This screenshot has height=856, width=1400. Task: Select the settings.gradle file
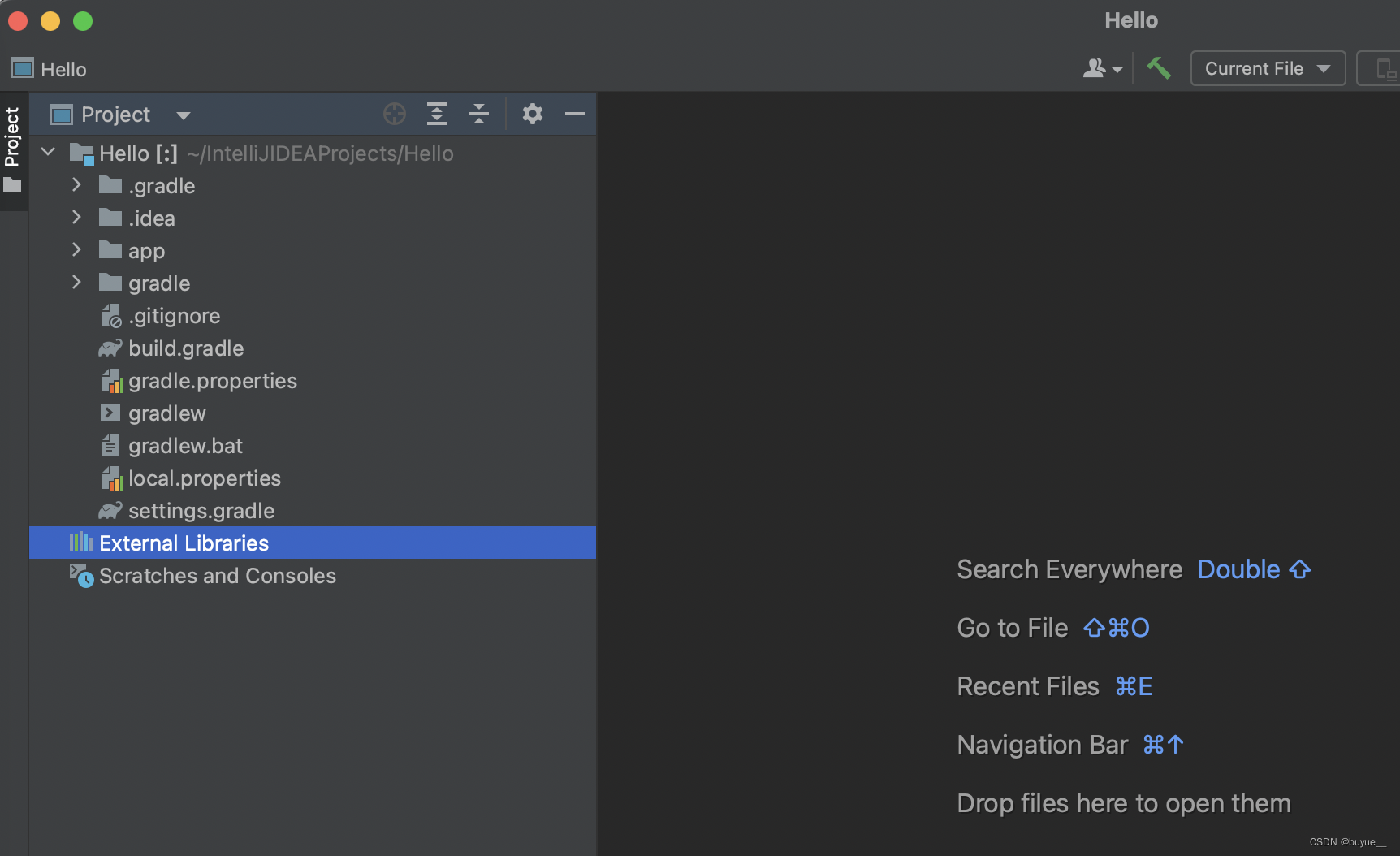coord(201,511)
